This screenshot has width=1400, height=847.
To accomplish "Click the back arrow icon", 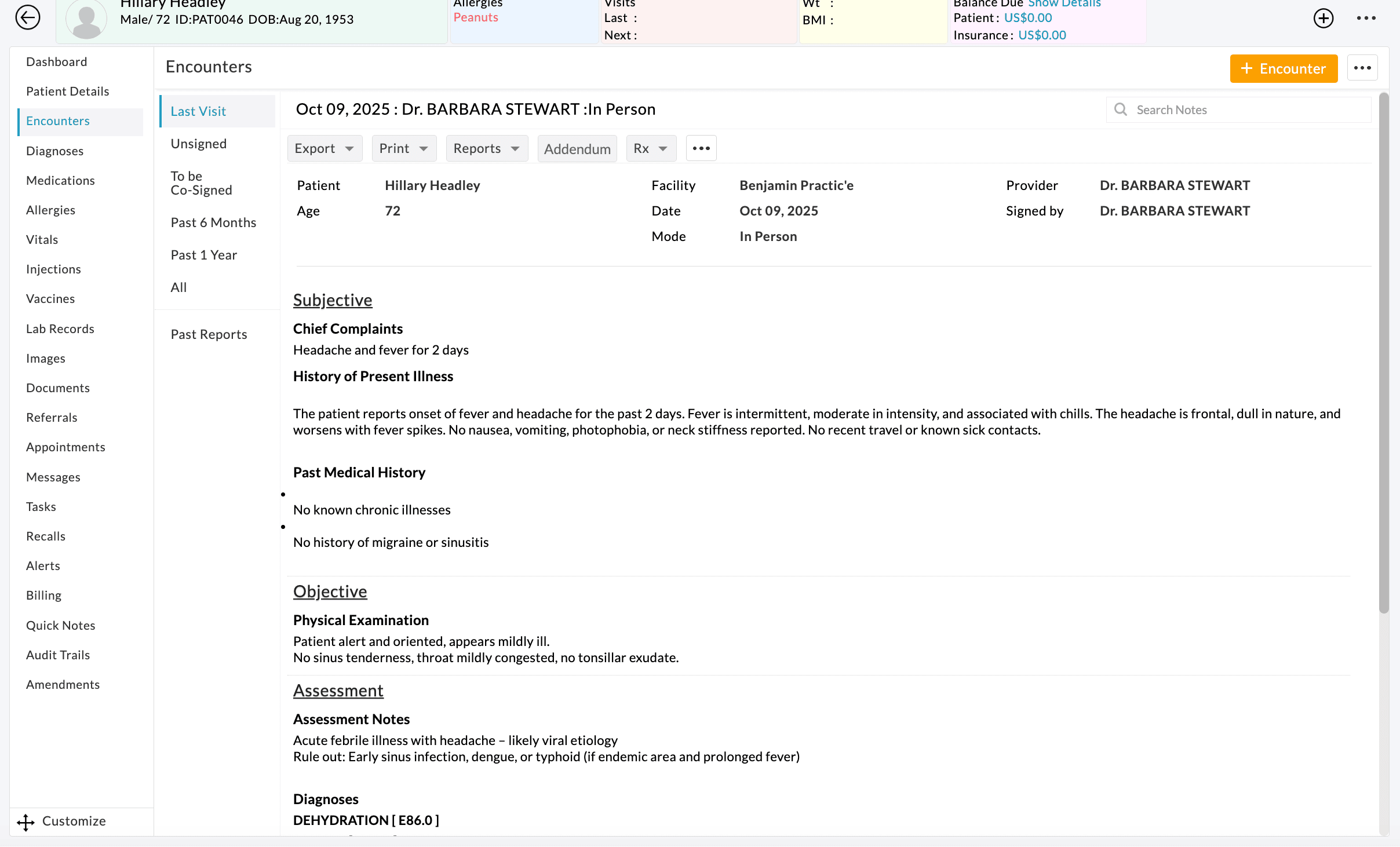I will (28, 17).
